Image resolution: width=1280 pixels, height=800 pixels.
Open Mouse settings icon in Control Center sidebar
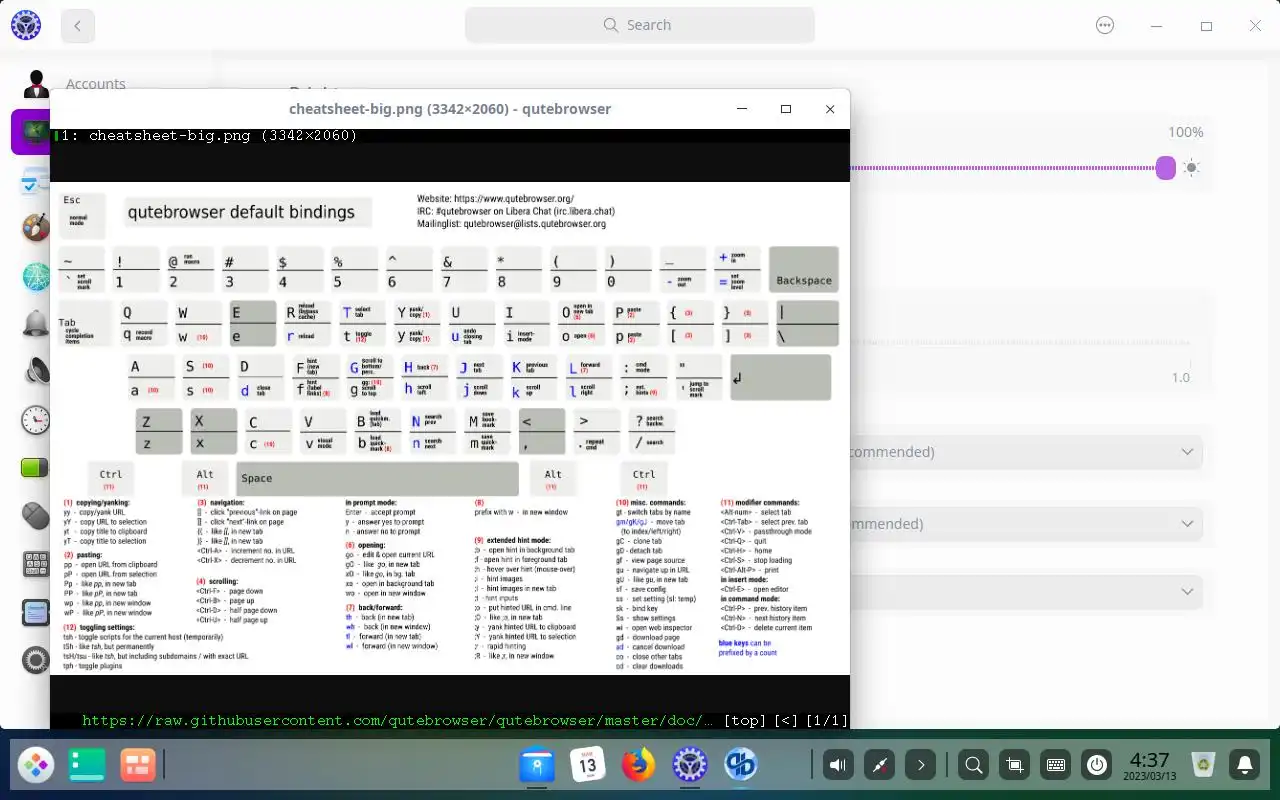point(35,515)
